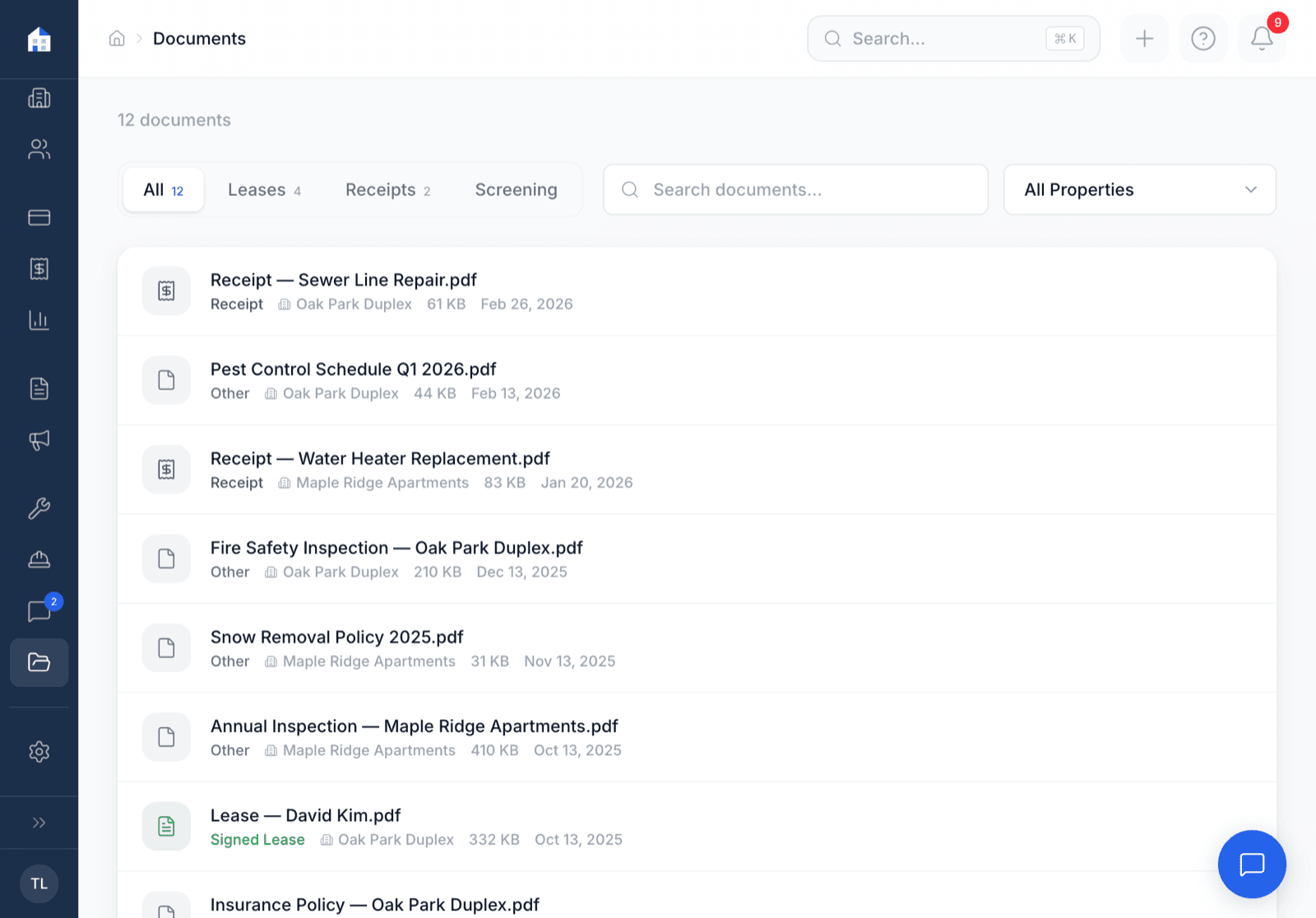Open the Reports bar chart icon
The height and width of the screenshot is (918, 1316).
pyautogui.click(x=39, y=320)
